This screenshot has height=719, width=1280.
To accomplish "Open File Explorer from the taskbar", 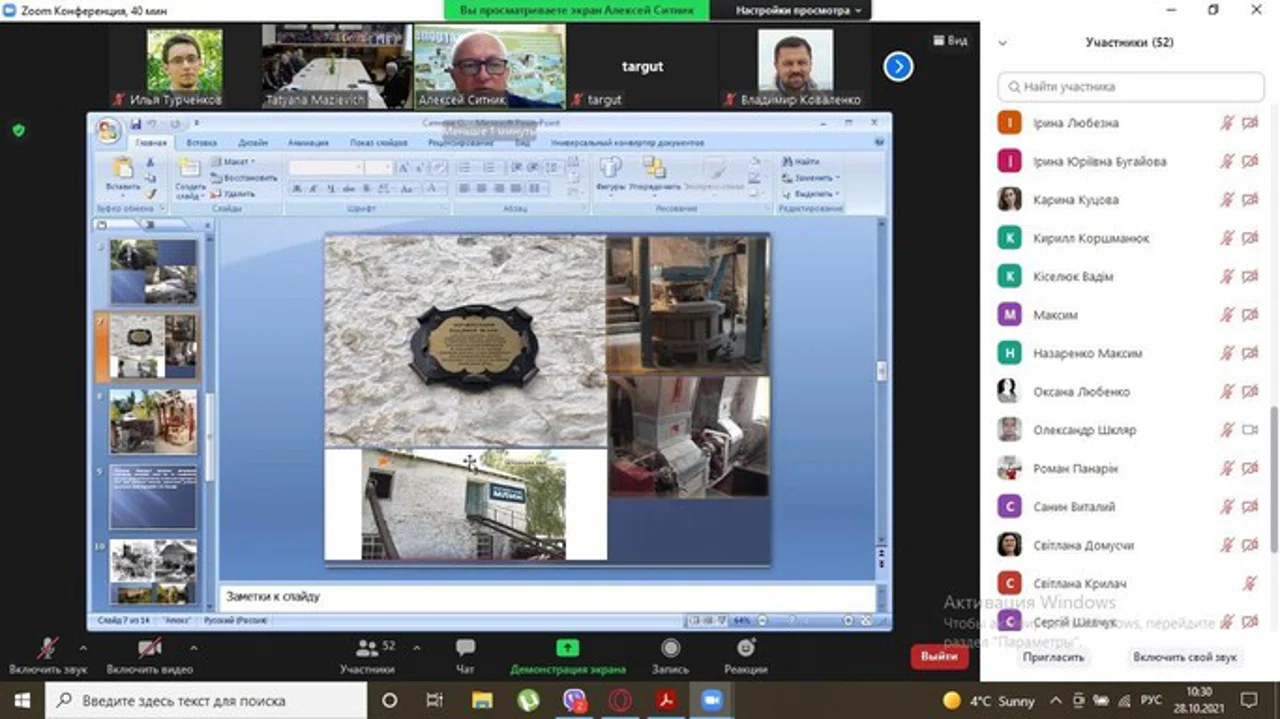I will (482, 700).
